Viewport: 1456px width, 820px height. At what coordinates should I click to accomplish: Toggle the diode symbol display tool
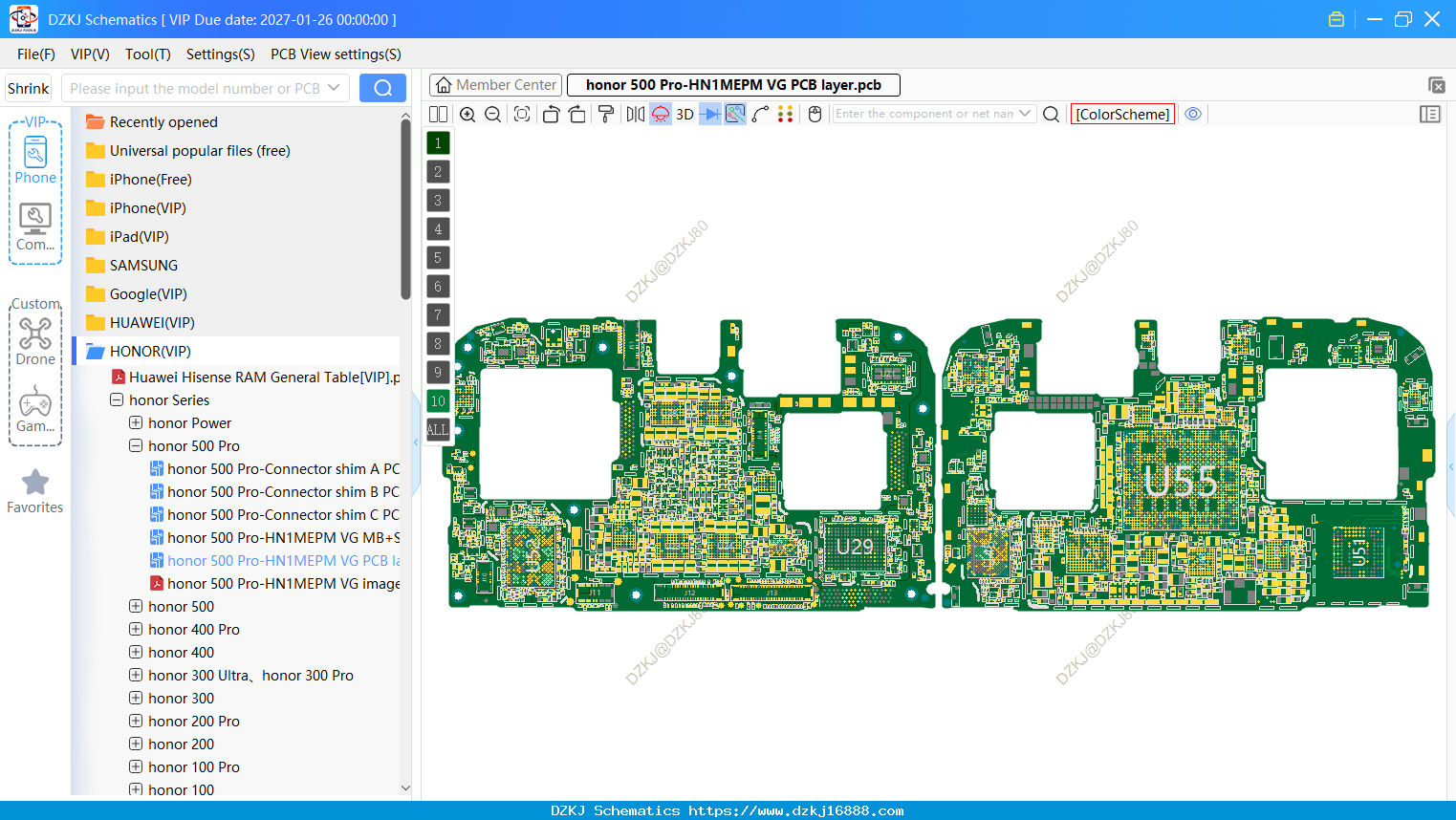(710, 114)
